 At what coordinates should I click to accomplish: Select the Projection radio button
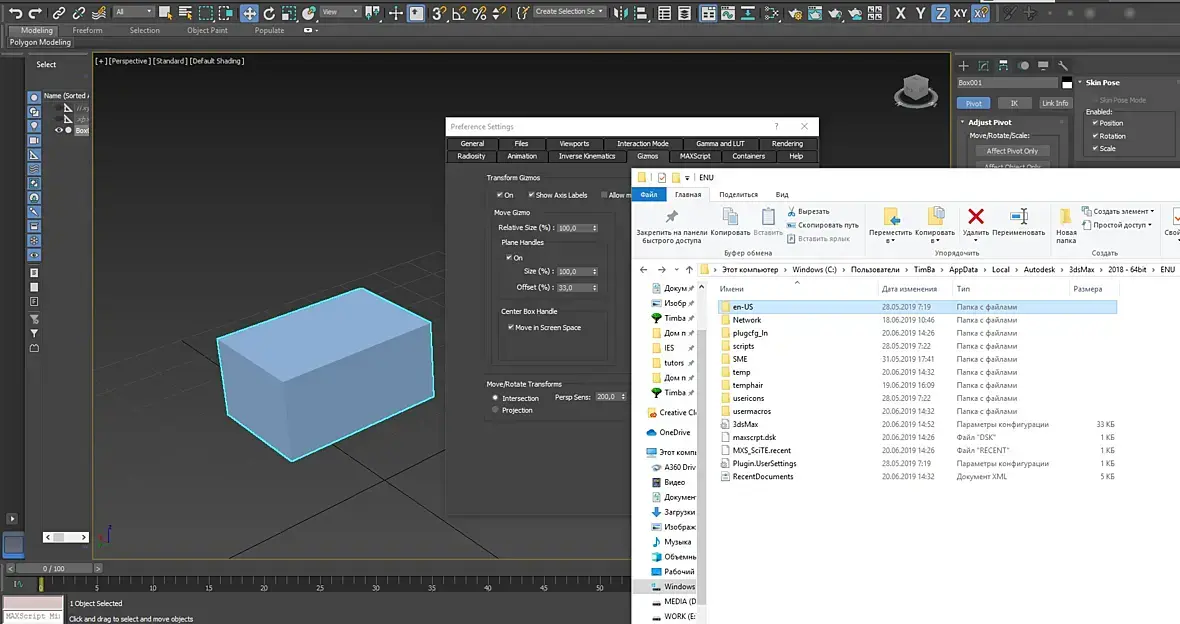point(495,410)
